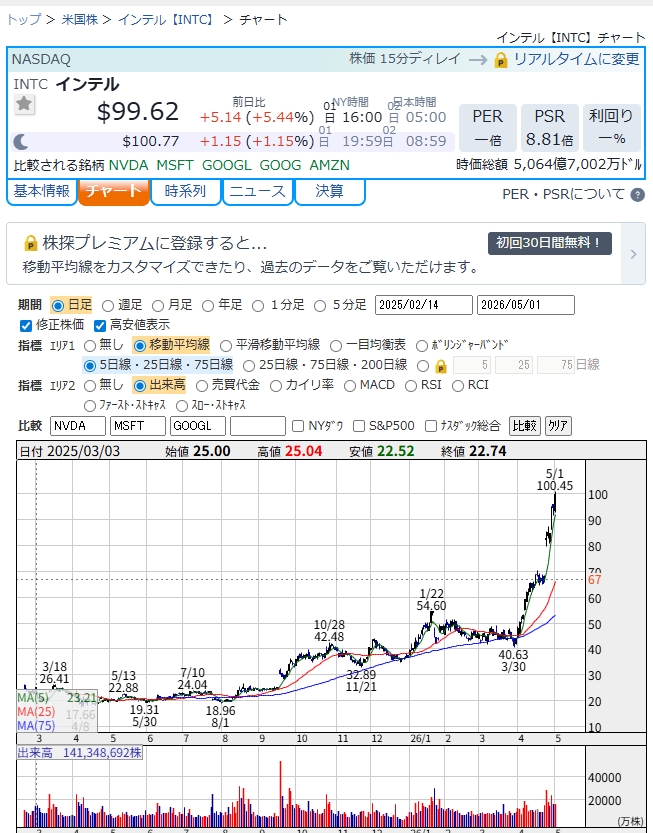Select the 年足 period radio button
The width and height of the screenshot is (653, 833).
coord(208,306)
